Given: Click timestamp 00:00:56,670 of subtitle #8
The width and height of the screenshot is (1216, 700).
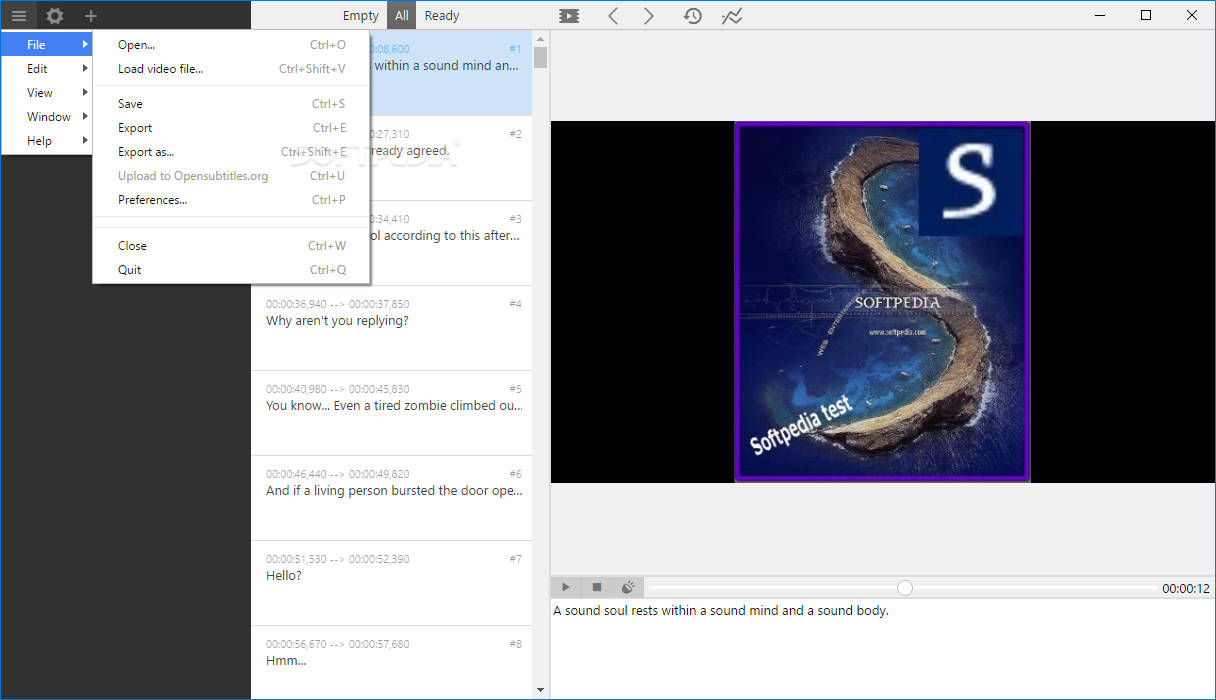Looking at the screenshot, I should [x=296, y=644].
